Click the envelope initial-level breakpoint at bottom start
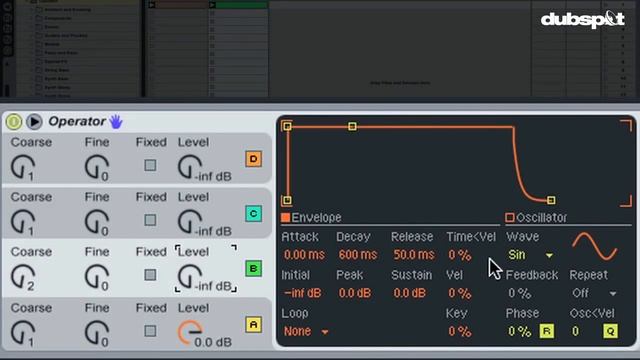Screen dimensions: 640x360 pos(287,200)
